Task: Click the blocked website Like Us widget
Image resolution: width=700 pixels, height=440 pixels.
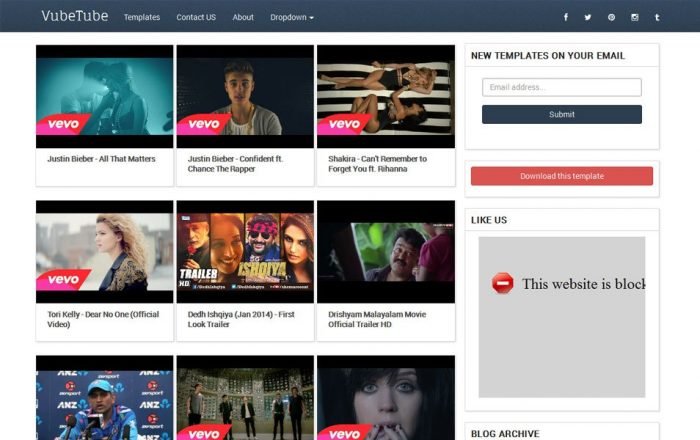Action: coord(562,317)
